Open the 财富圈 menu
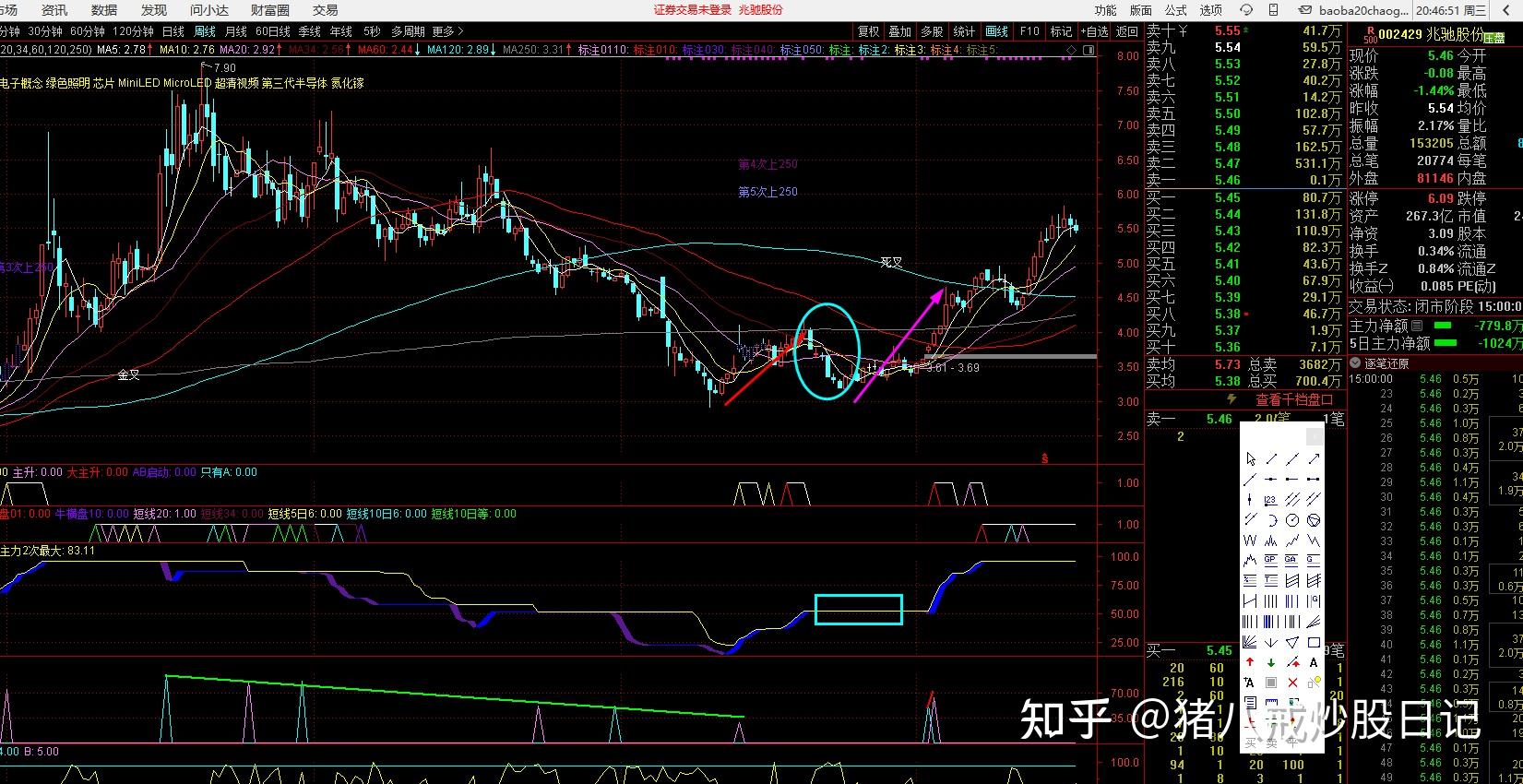 [270, 10]
